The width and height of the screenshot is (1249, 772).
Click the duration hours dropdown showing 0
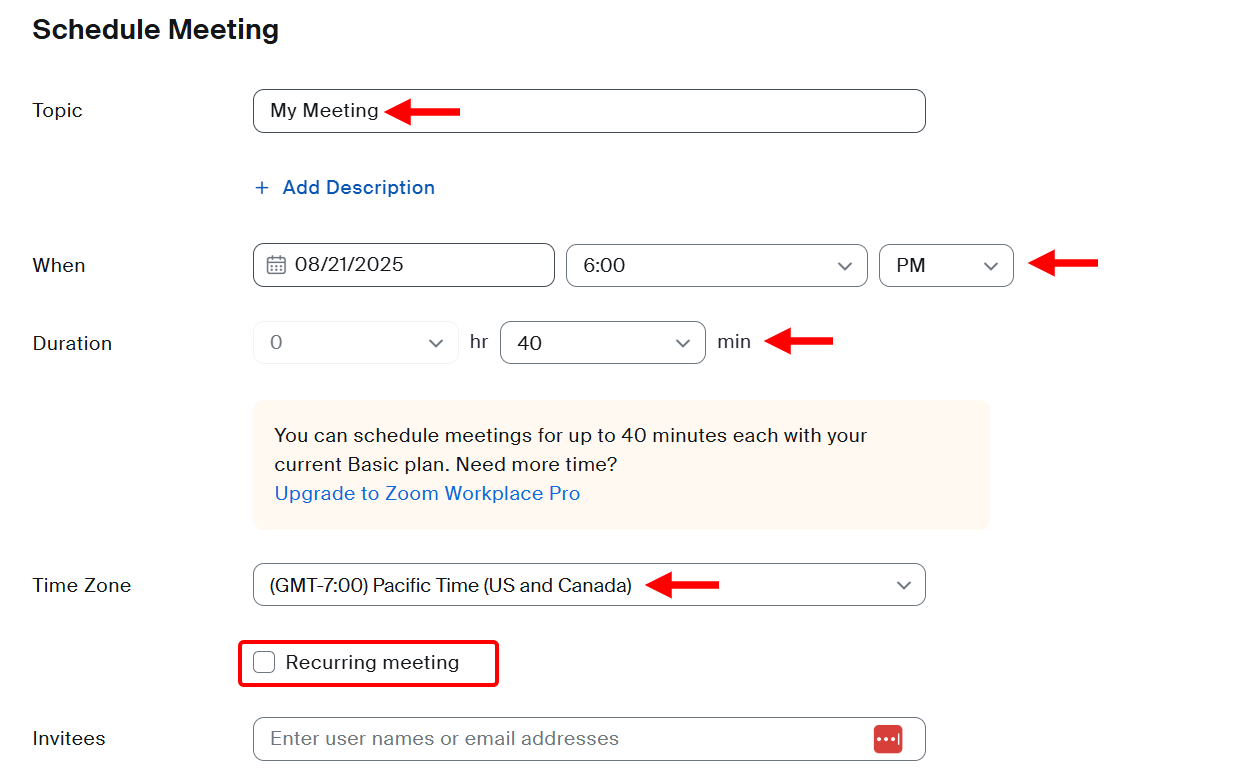[x=355, y=343]
